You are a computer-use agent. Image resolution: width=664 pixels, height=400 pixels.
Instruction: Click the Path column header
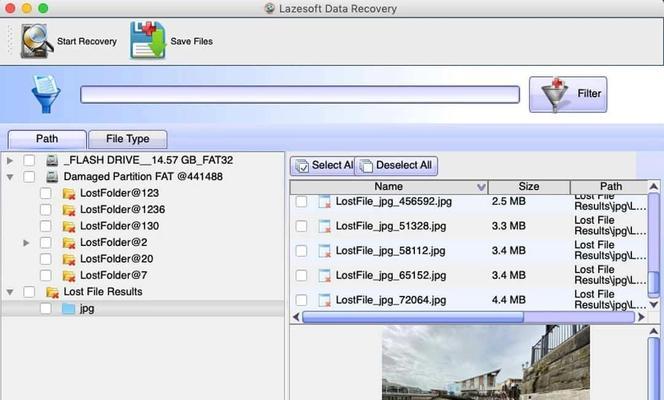tap(610, 187)
